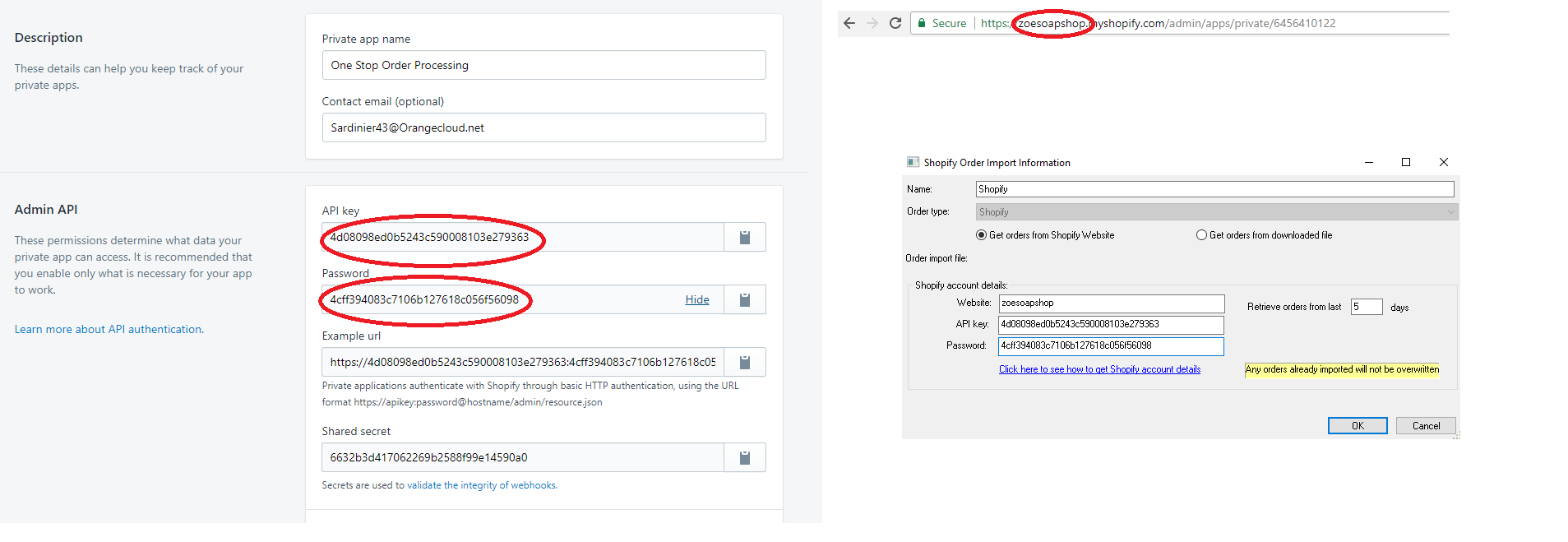Click OK in the import dialog
This screenshot has height=542, width=1568.
(x=1358, y=425)
